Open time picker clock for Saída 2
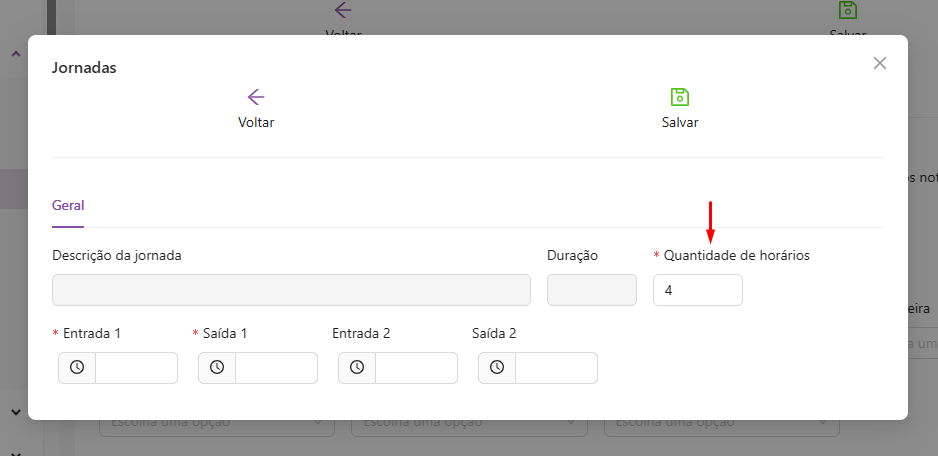The image size is (938, 456). pos(497,368)
